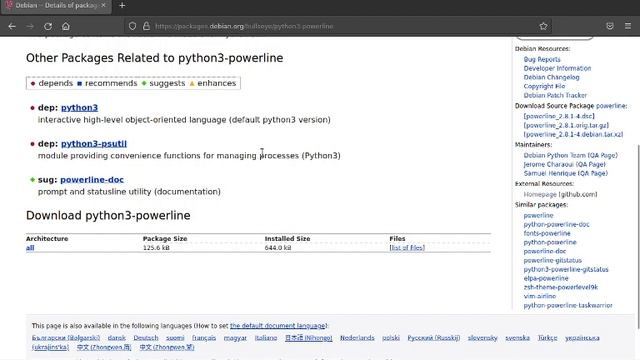Switch page language to français
Image resolution: width=640 pixels, height=360 pixels.
pos(204,338)
